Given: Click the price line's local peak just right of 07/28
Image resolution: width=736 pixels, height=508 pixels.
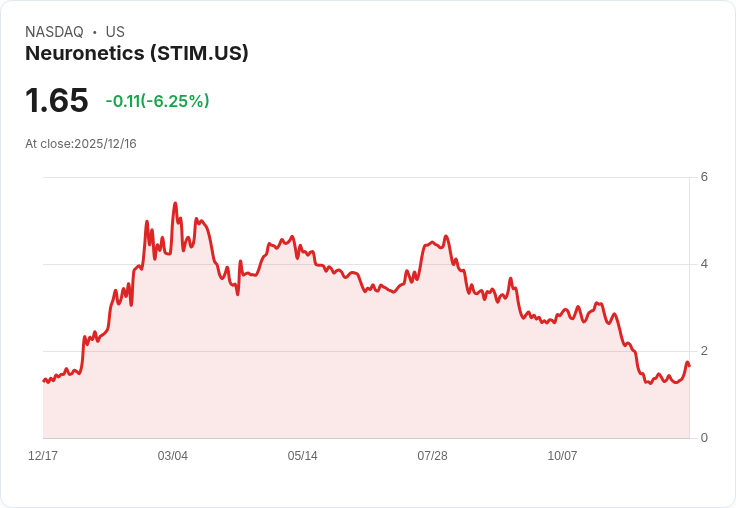Looking at the screenshot, I should click(x=446, y=236).
